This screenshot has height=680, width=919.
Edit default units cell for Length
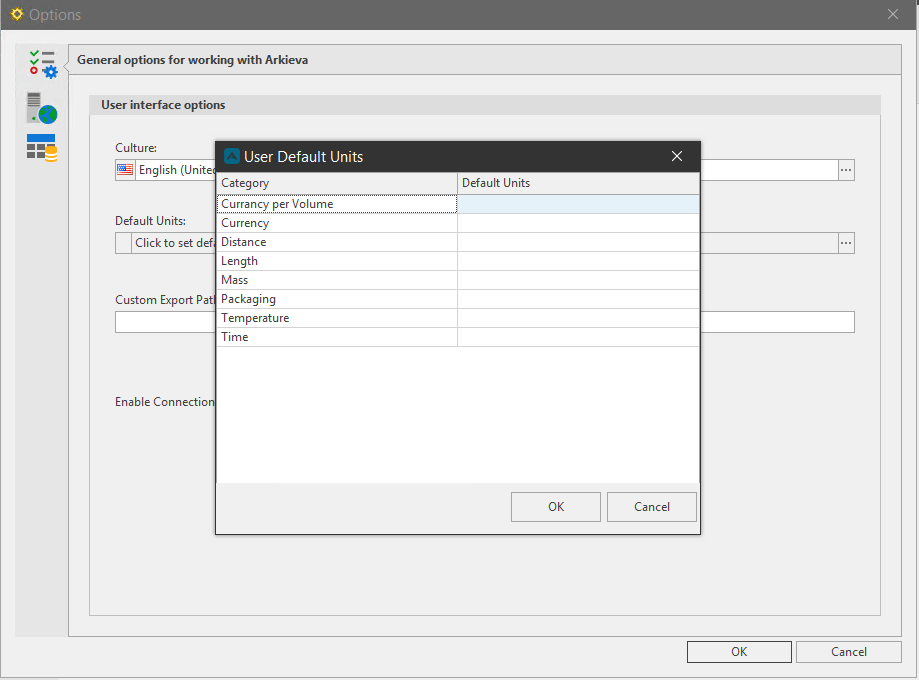tap(578, 261)
